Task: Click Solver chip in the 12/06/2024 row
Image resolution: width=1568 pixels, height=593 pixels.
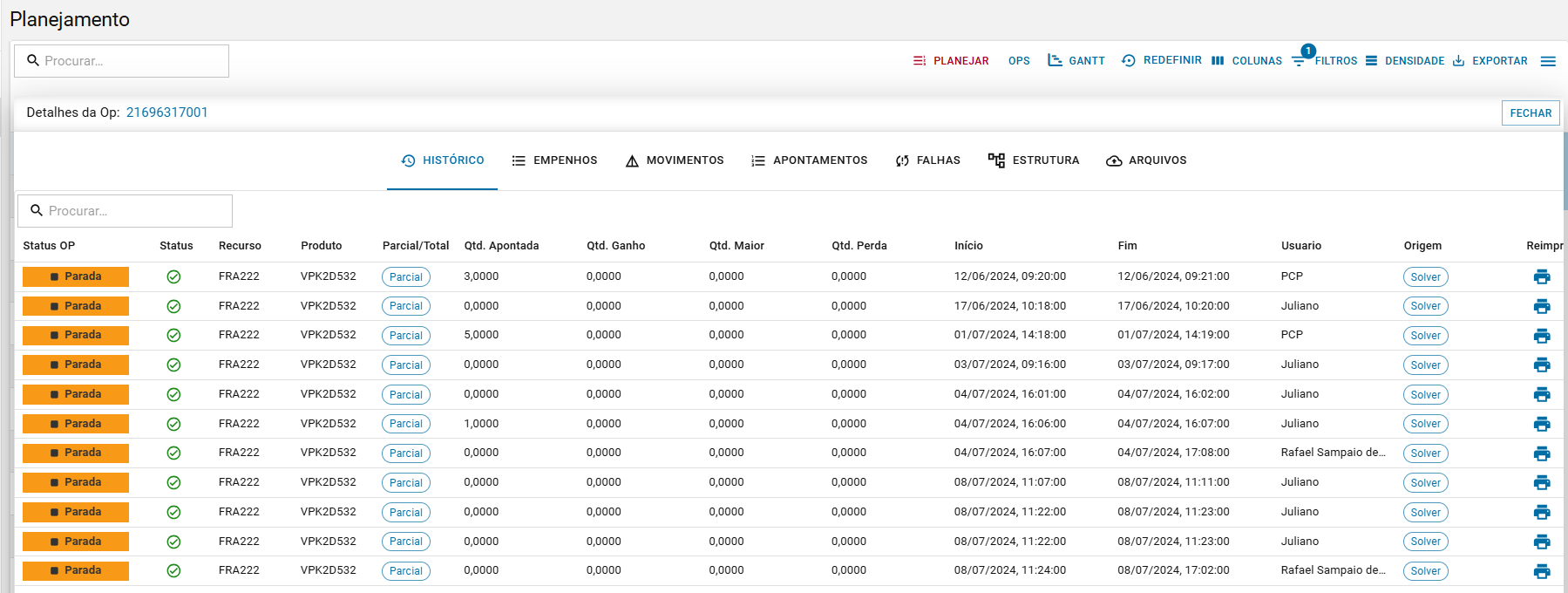Action: point(1426,277)
